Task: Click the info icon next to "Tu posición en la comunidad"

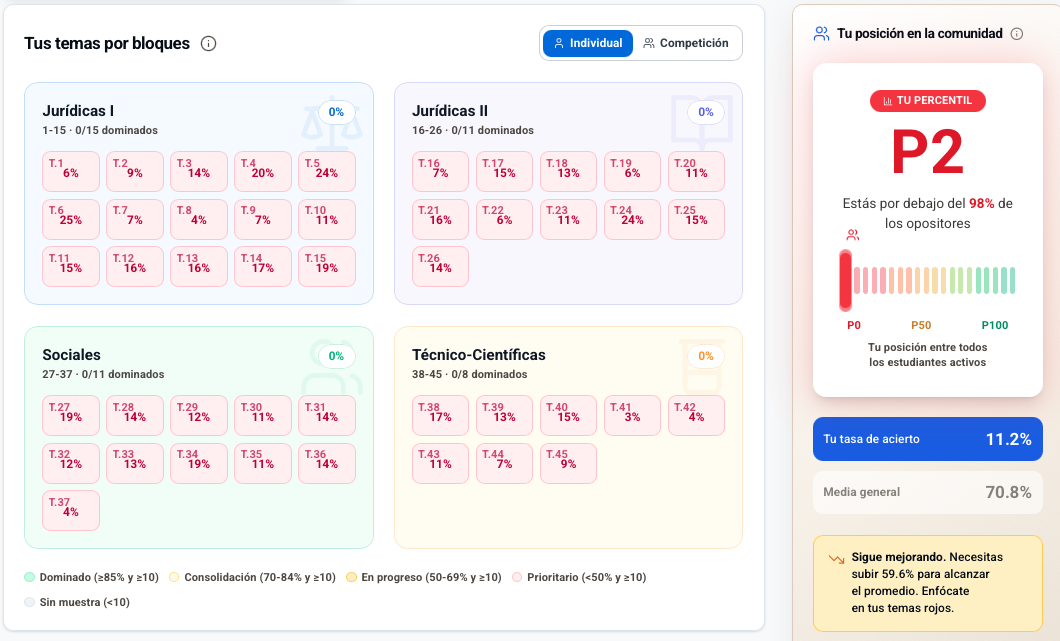Action: 1016,33
